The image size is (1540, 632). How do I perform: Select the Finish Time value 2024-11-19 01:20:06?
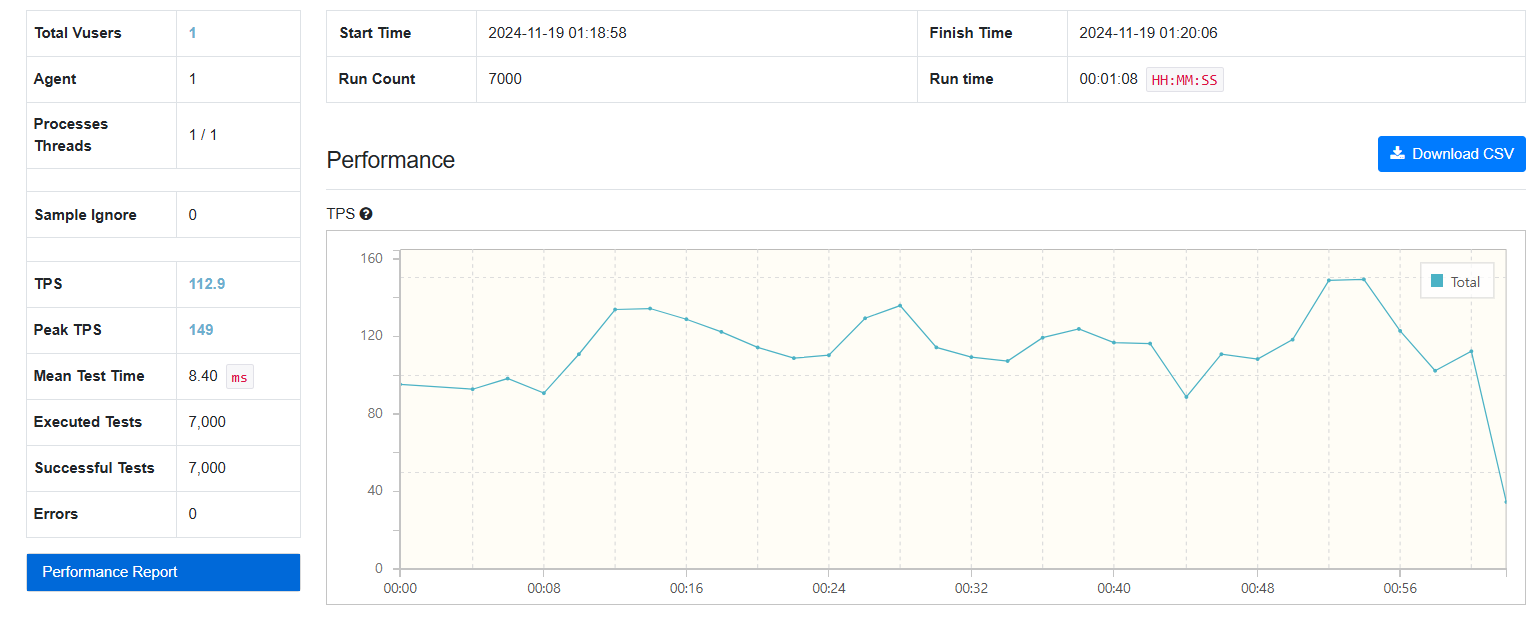[1148, 33]
